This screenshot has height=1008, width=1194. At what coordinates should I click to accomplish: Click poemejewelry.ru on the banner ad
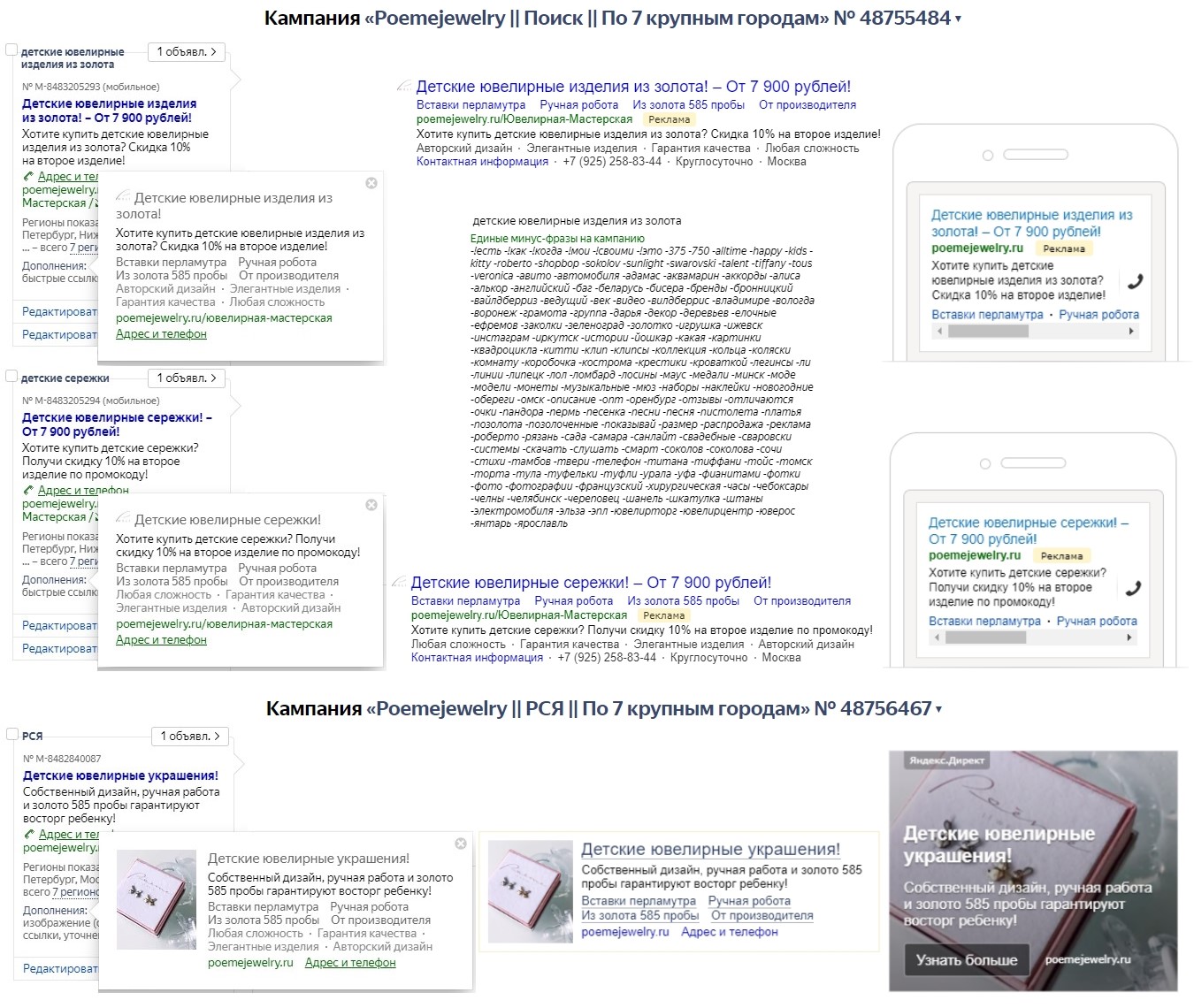[1088, 959]
